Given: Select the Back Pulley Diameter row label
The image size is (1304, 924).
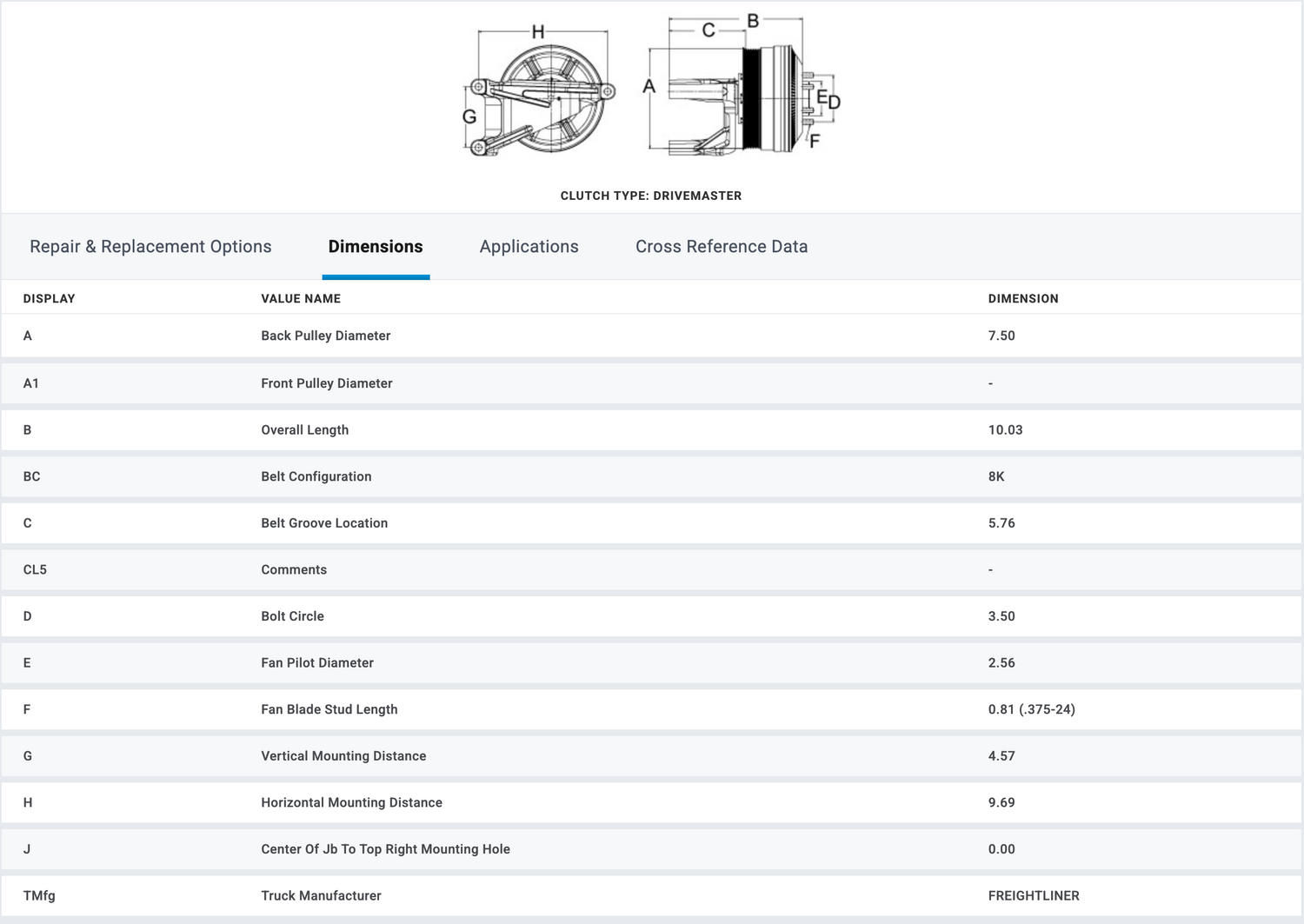Looking at the screenshot, I should (x=326, y=336).
